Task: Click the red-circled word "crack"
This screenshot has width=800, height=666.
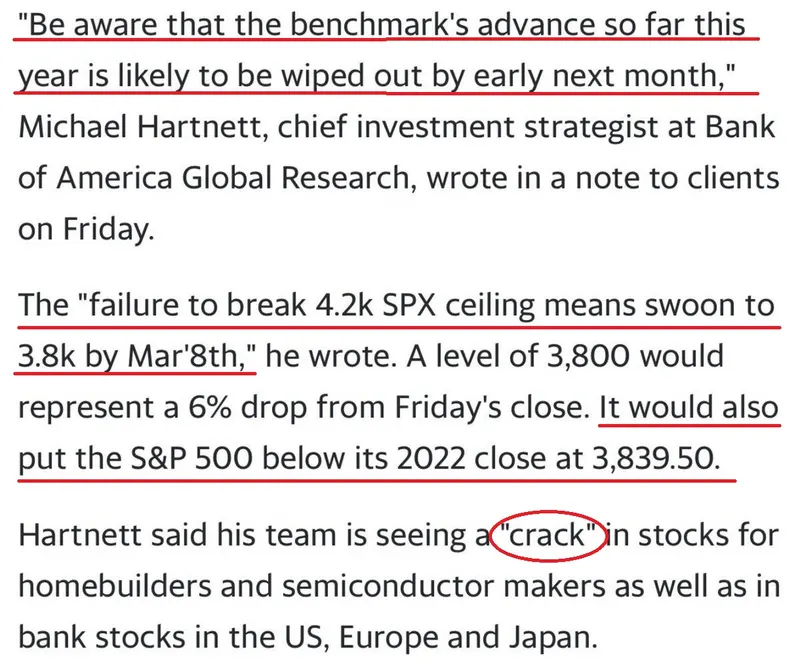Action: pyautogui.click(x=546, y=533)
